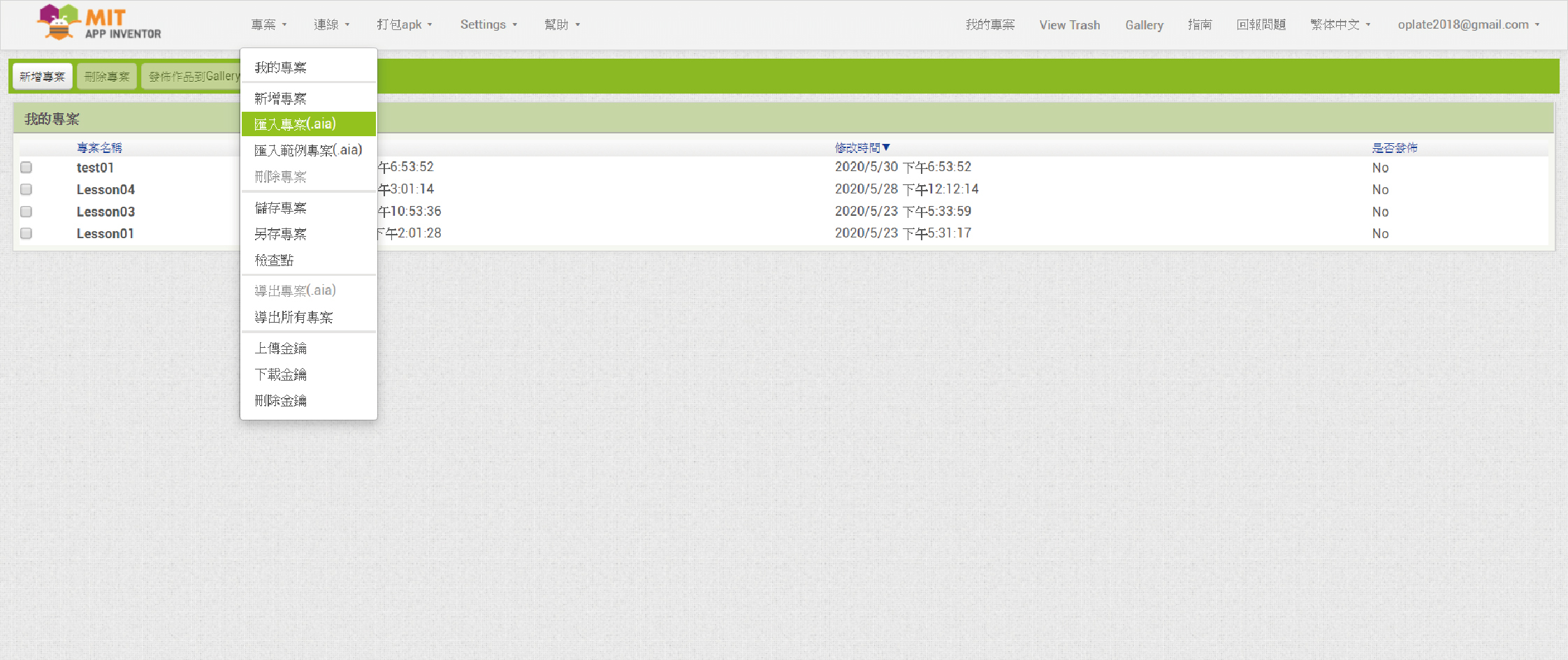The height and width of the screenshot is (660, 1568).
Task: Open the 連線 dropdown menu
Action: pos(332,24)
